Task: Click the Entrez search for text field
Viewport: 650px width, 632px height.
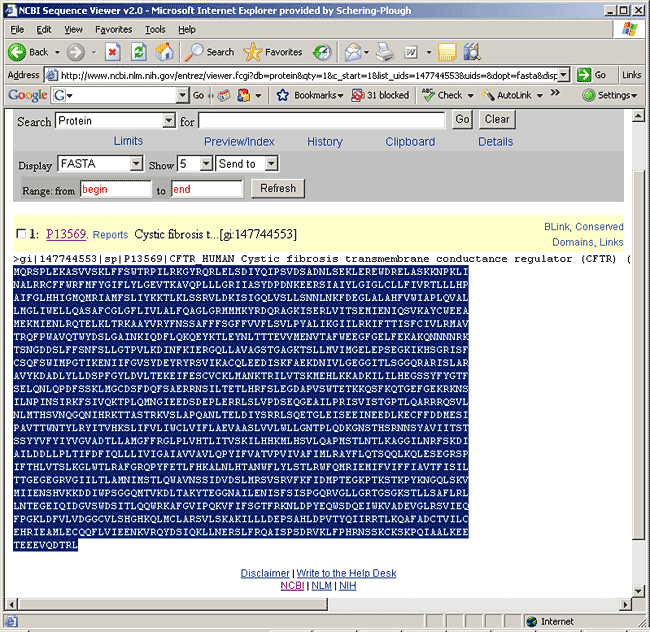Action: click(x=322, y=120)
